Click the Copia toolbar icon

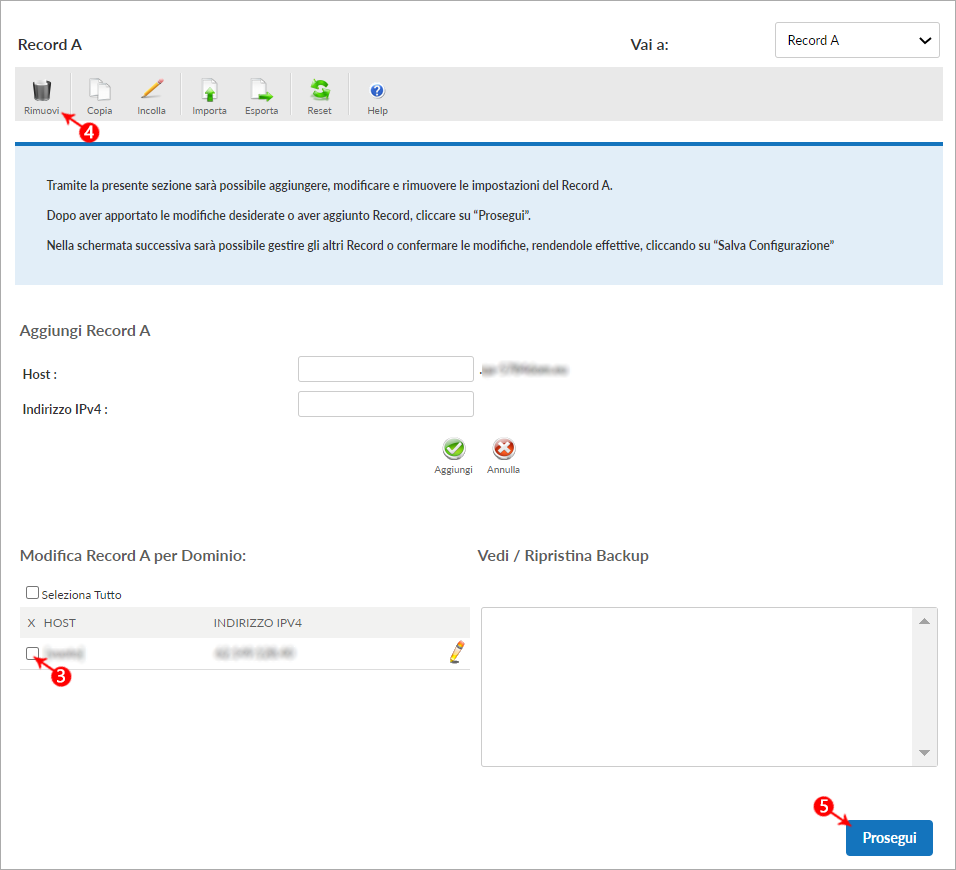(x=99, y=90)
